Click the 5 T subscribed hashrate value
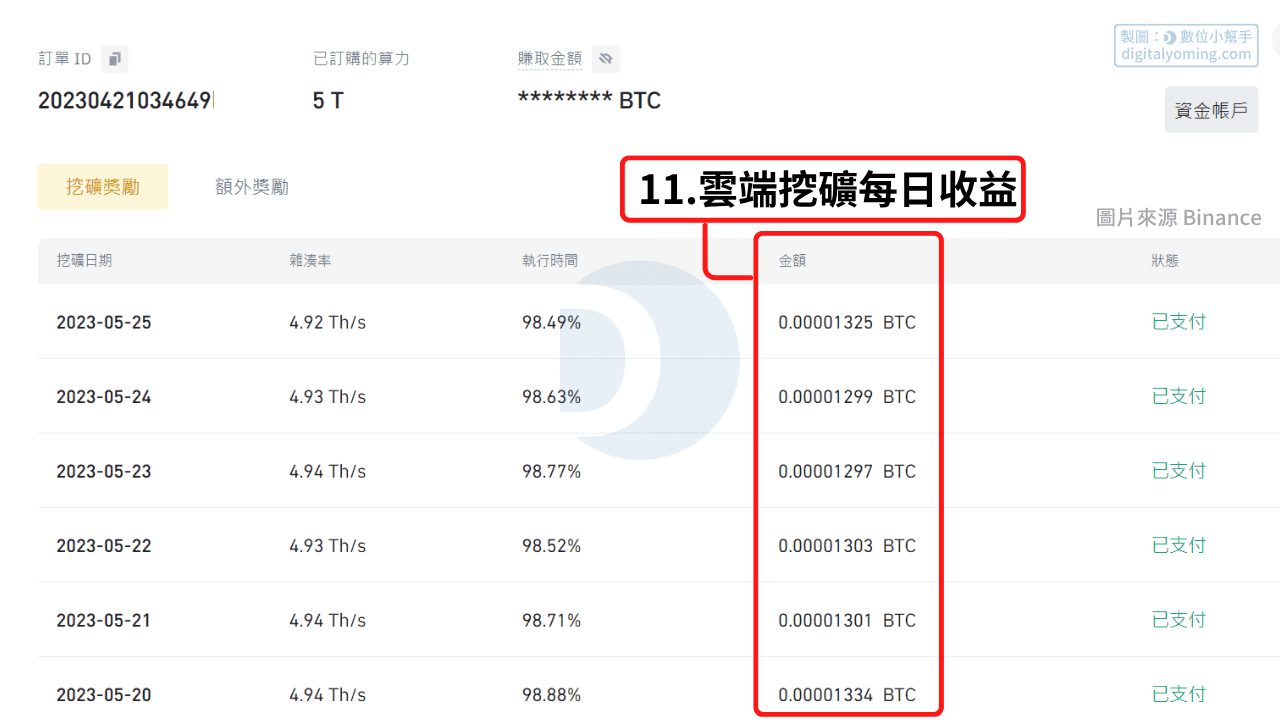The width and height of the screenshot is (1280, 720). coord(327,101)
